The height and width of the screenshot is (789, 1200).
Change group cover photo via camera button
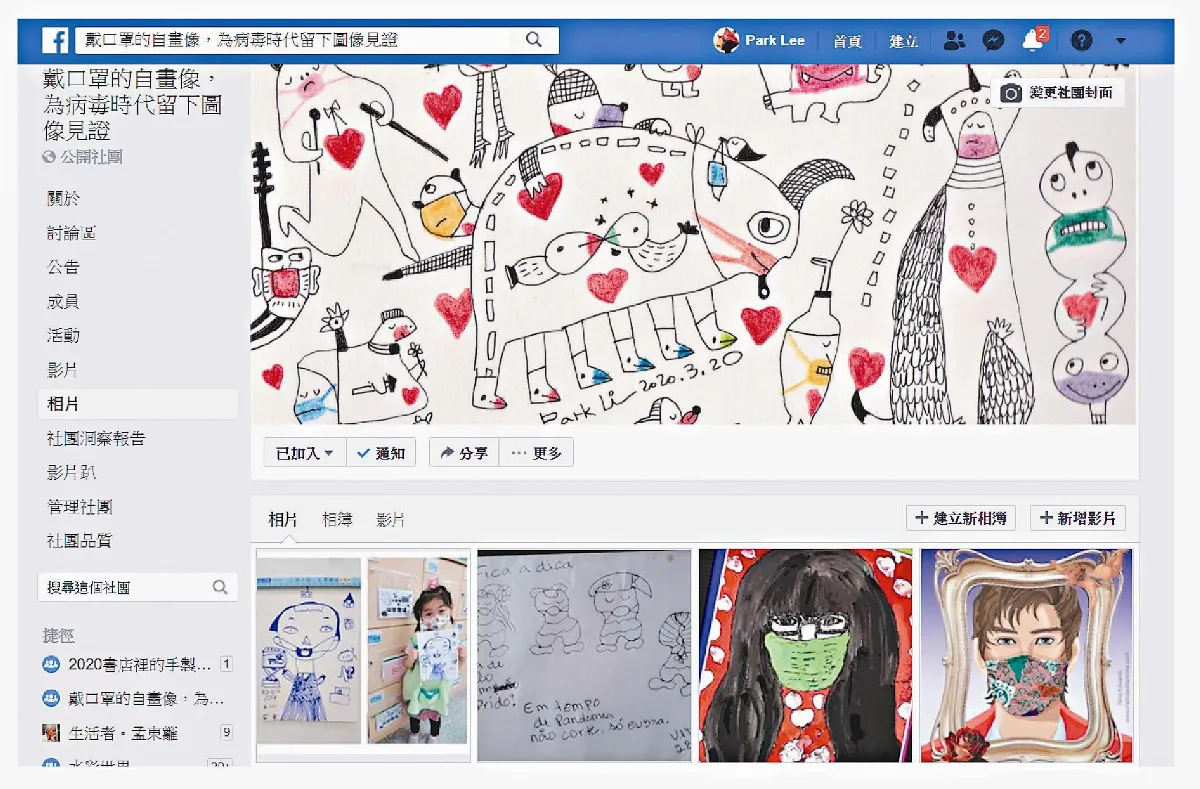(1058, 93)
